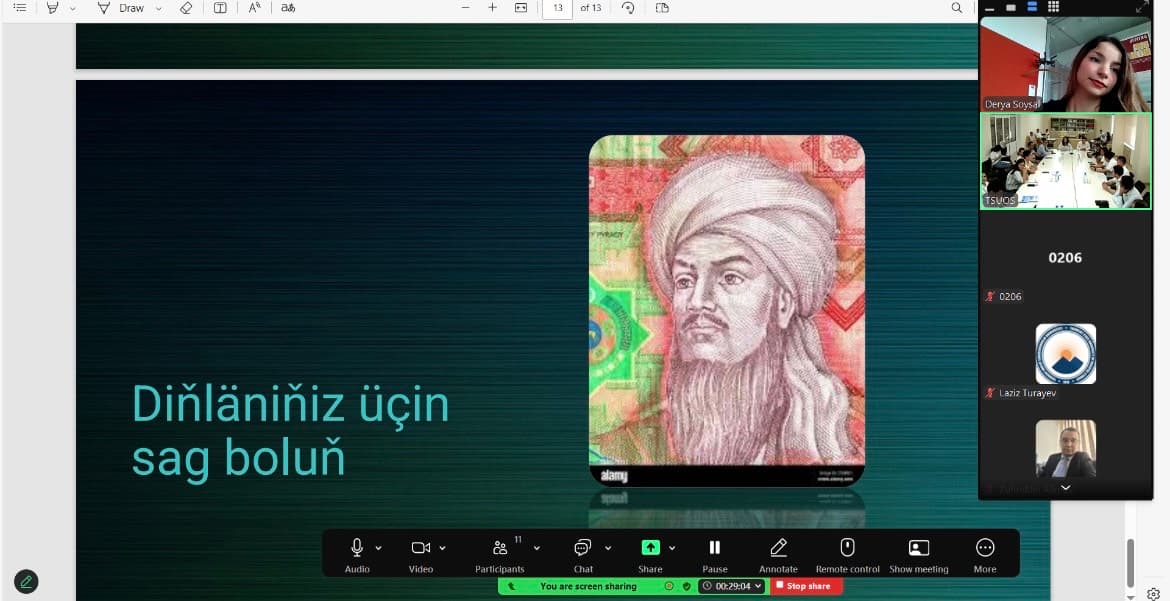Switch video panel to single speaker view
The width and height of the screenshot is (1170, 601).
[x=1011, y=7]
